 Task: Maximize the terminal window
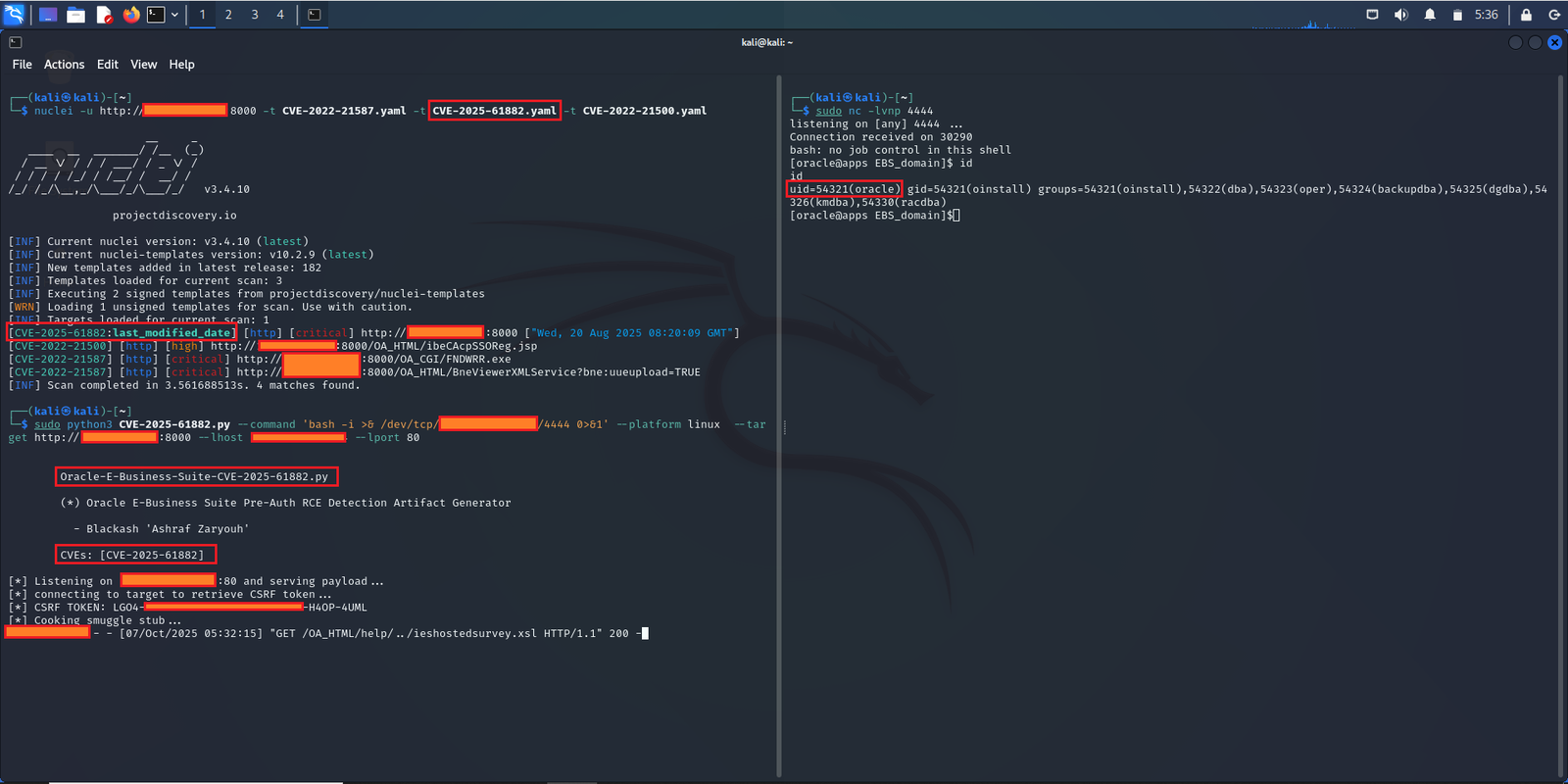1536,43
